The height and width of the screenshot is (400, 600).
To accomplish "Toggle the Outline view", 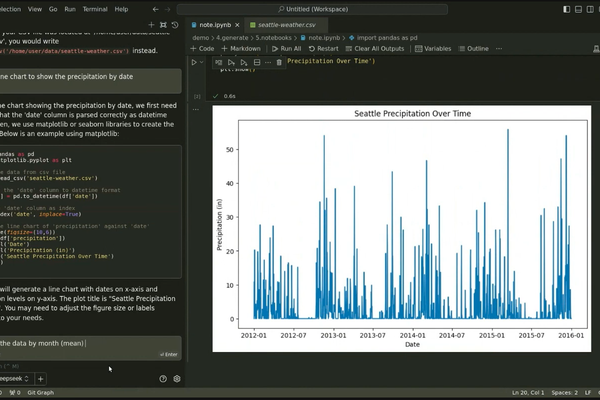I will click(474, 48).
